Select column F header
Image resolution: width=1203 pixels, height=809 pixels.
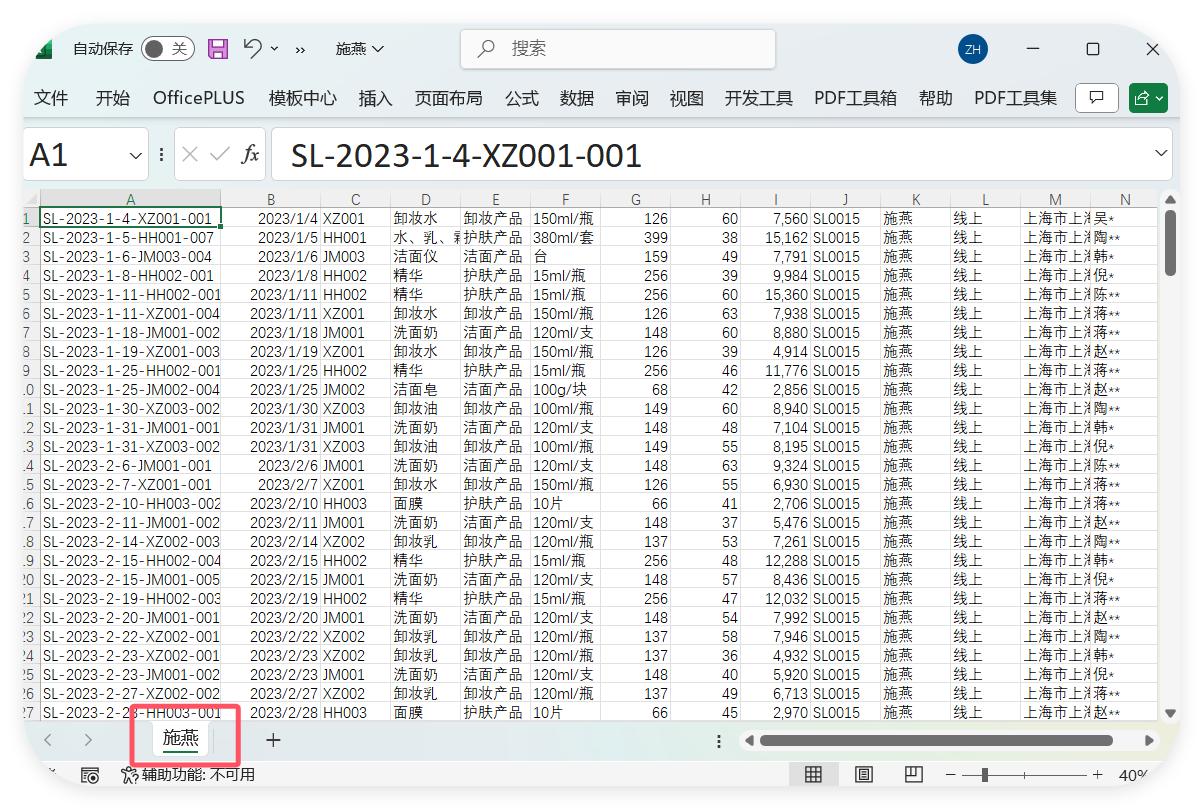click(565, 199)
